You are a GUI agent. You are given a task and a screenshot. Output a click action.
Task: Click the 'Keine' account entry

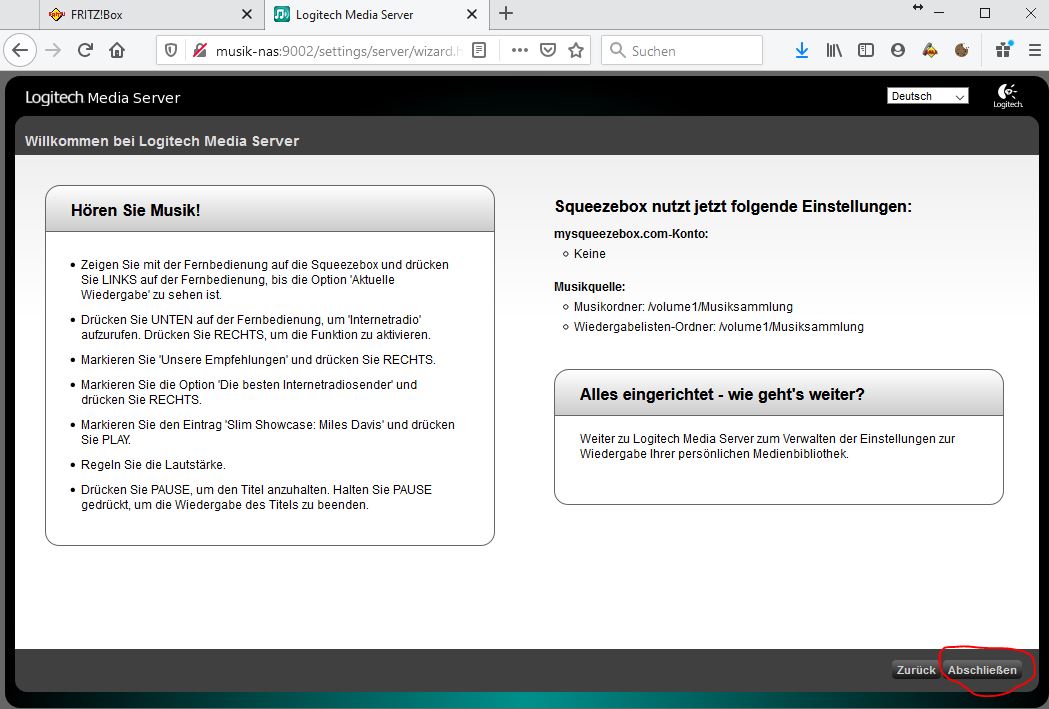coord(589,254)
